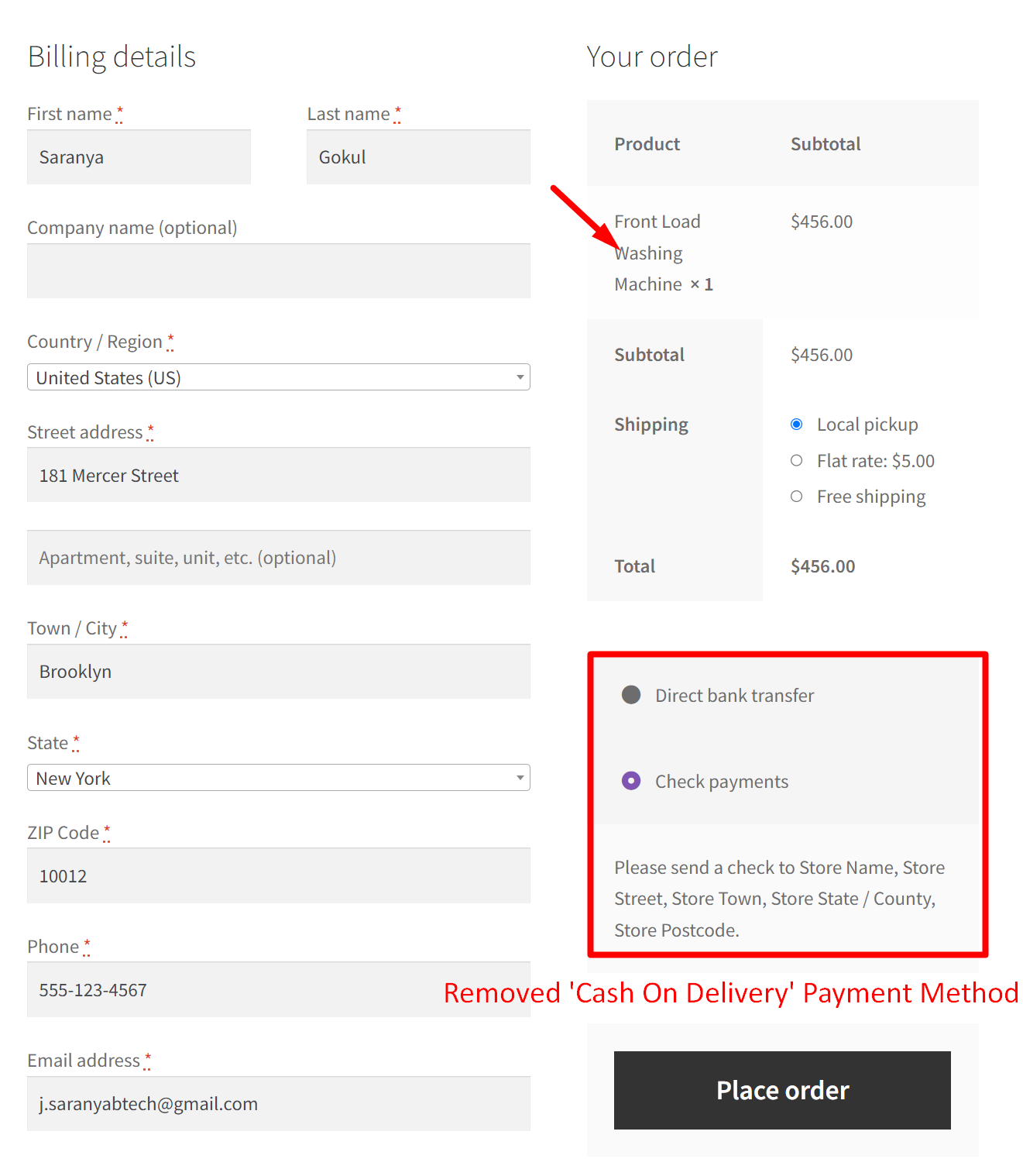The width and height of the screenshot is (1023, 1176).
Task: Select the Email address field
Action: tap(278, 1103)
